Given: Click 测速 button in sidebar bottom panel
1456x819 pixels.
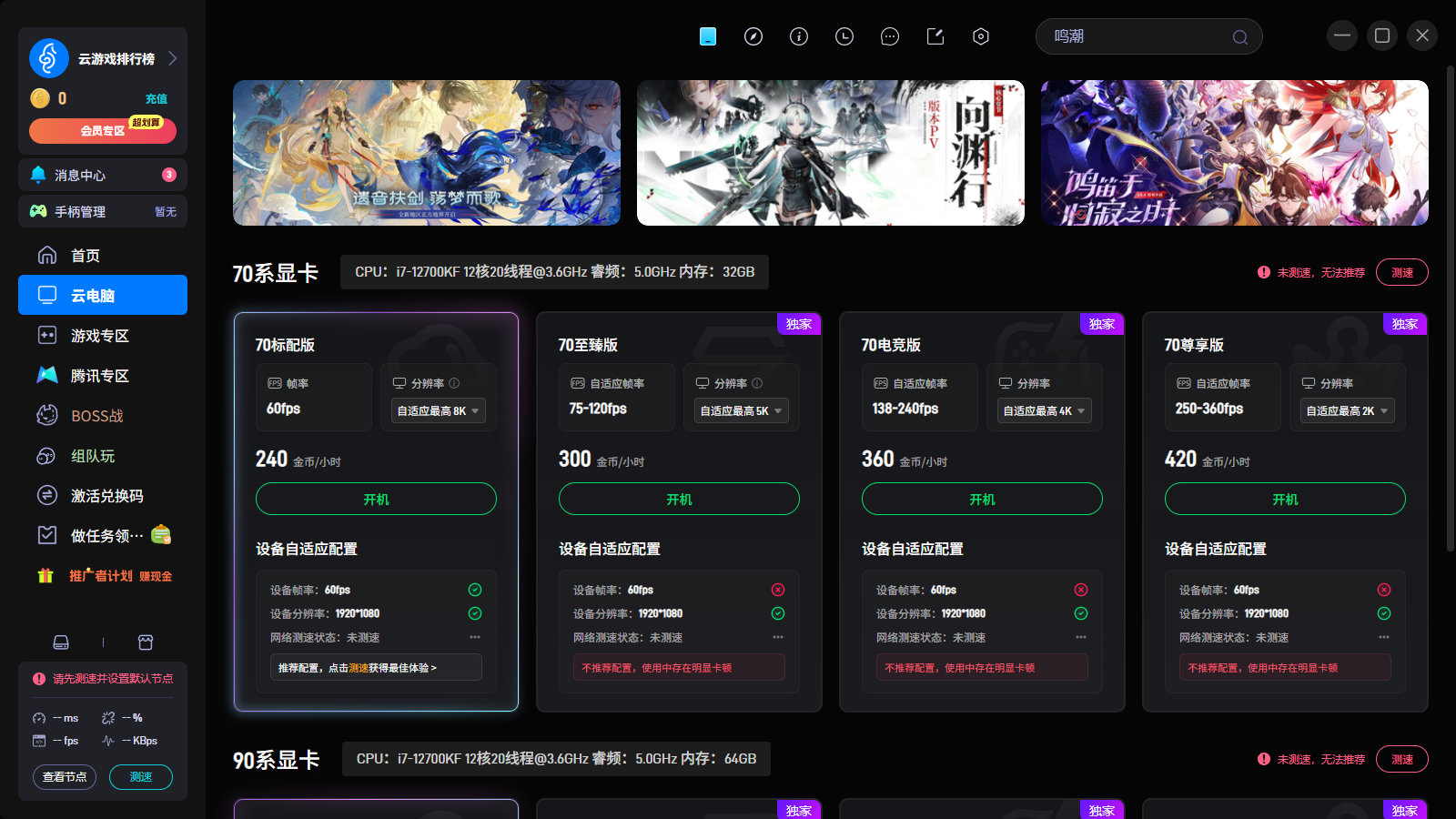Looking at the screenshot, I should 141,776.
